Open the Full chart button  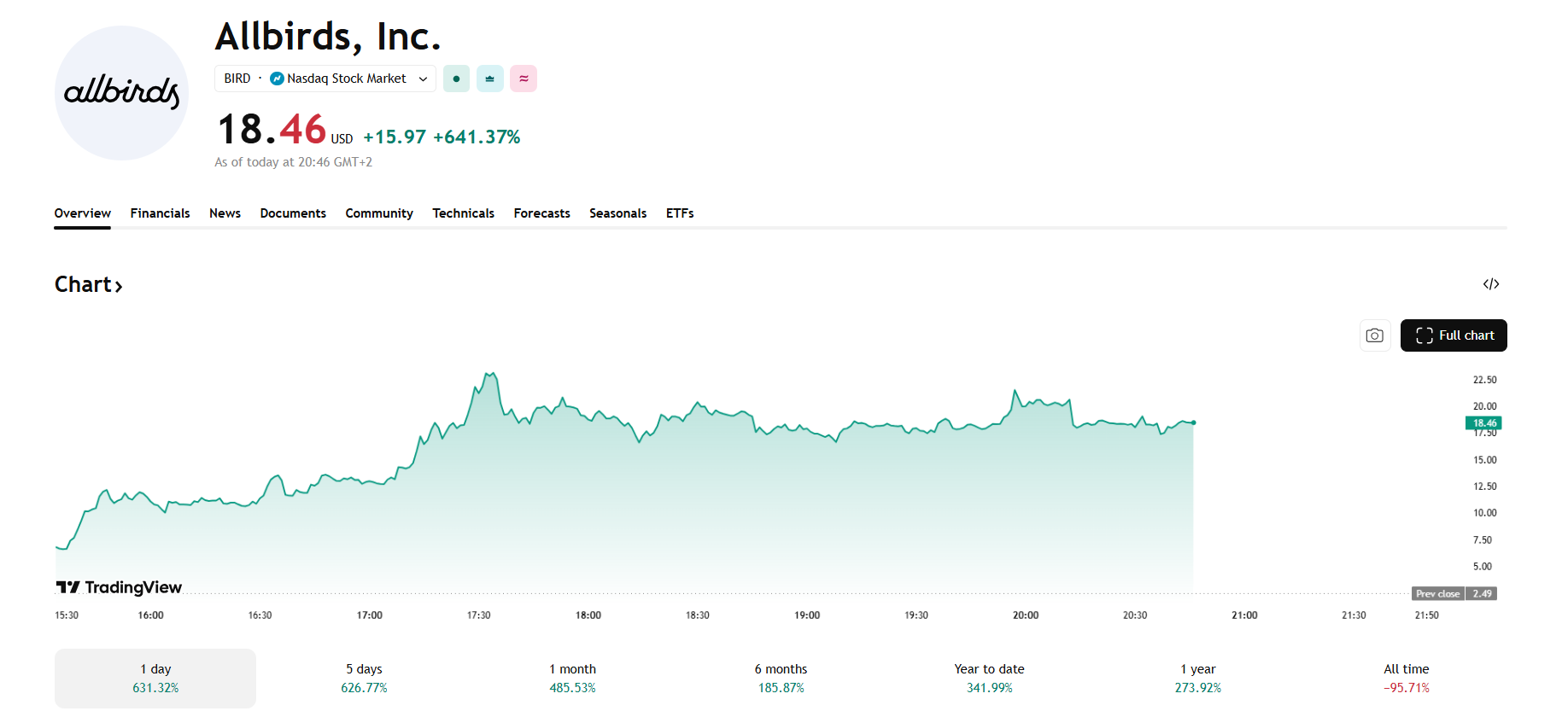pos(1454,335)
